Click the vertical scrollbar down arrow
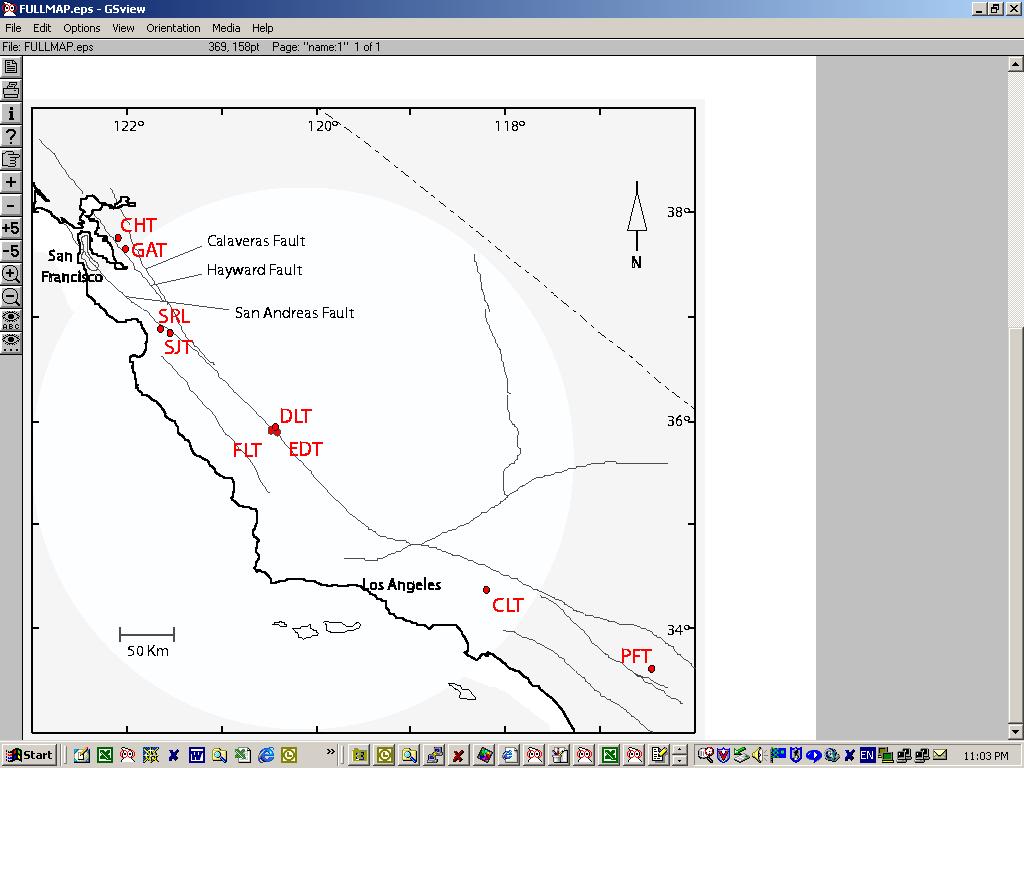1024x895 pixels. pos(1016,732)
